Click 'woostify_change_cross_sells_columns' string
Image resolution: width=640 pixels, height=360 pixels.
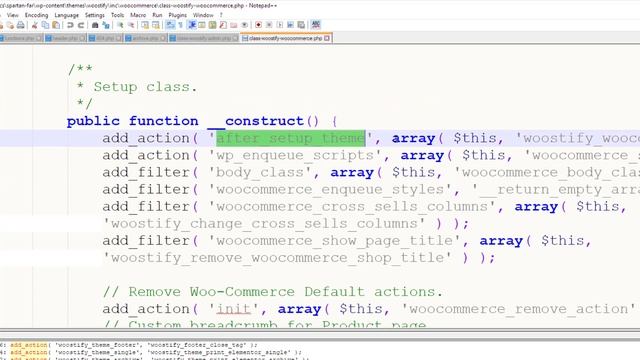coord(264,224)
